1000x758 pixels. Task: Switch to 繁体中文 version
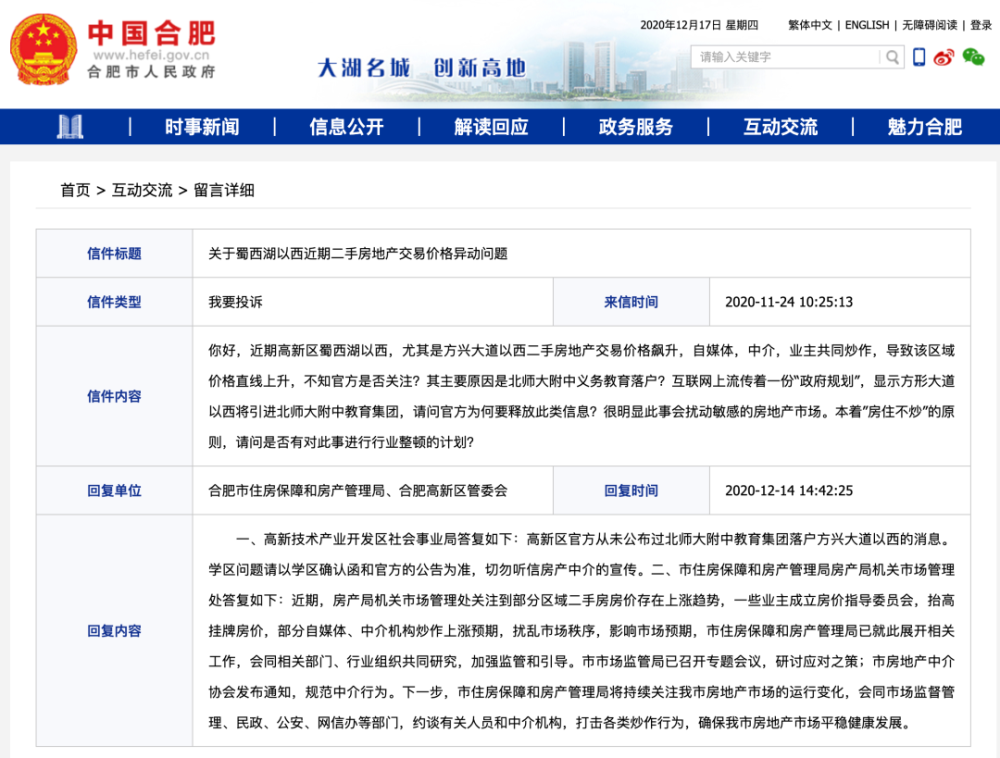(810, 25)
